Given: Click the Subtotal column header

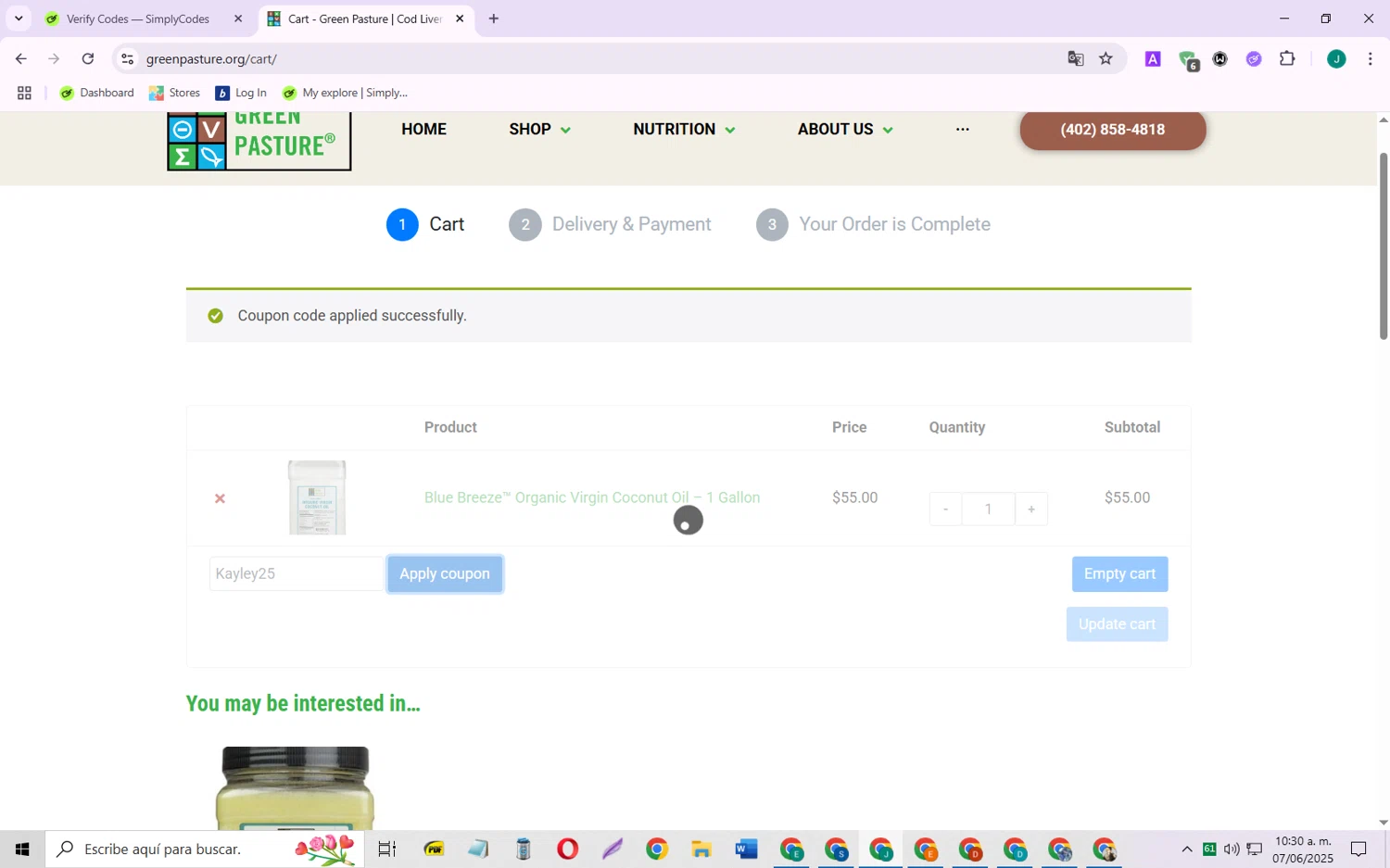Looking at the screenshot, I should 1132,428.
